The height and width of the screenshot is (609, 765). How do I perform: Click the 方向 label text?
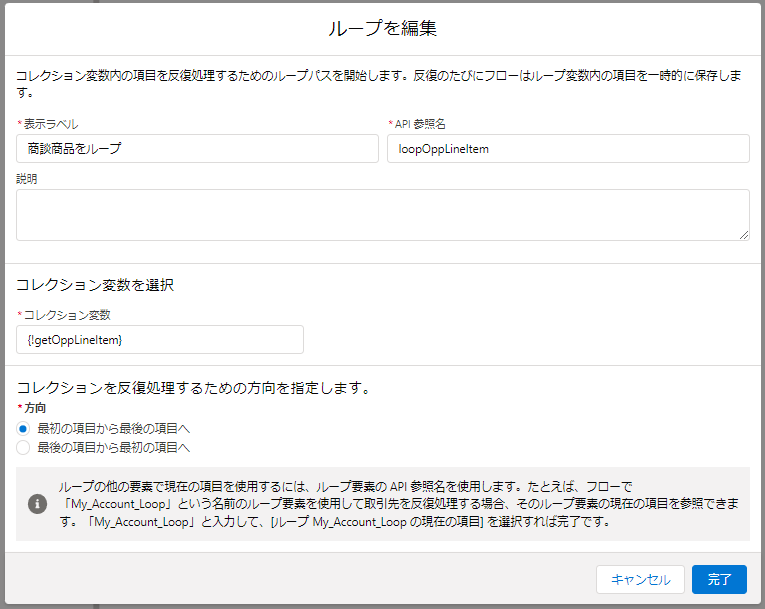click(x=35, y=408)
